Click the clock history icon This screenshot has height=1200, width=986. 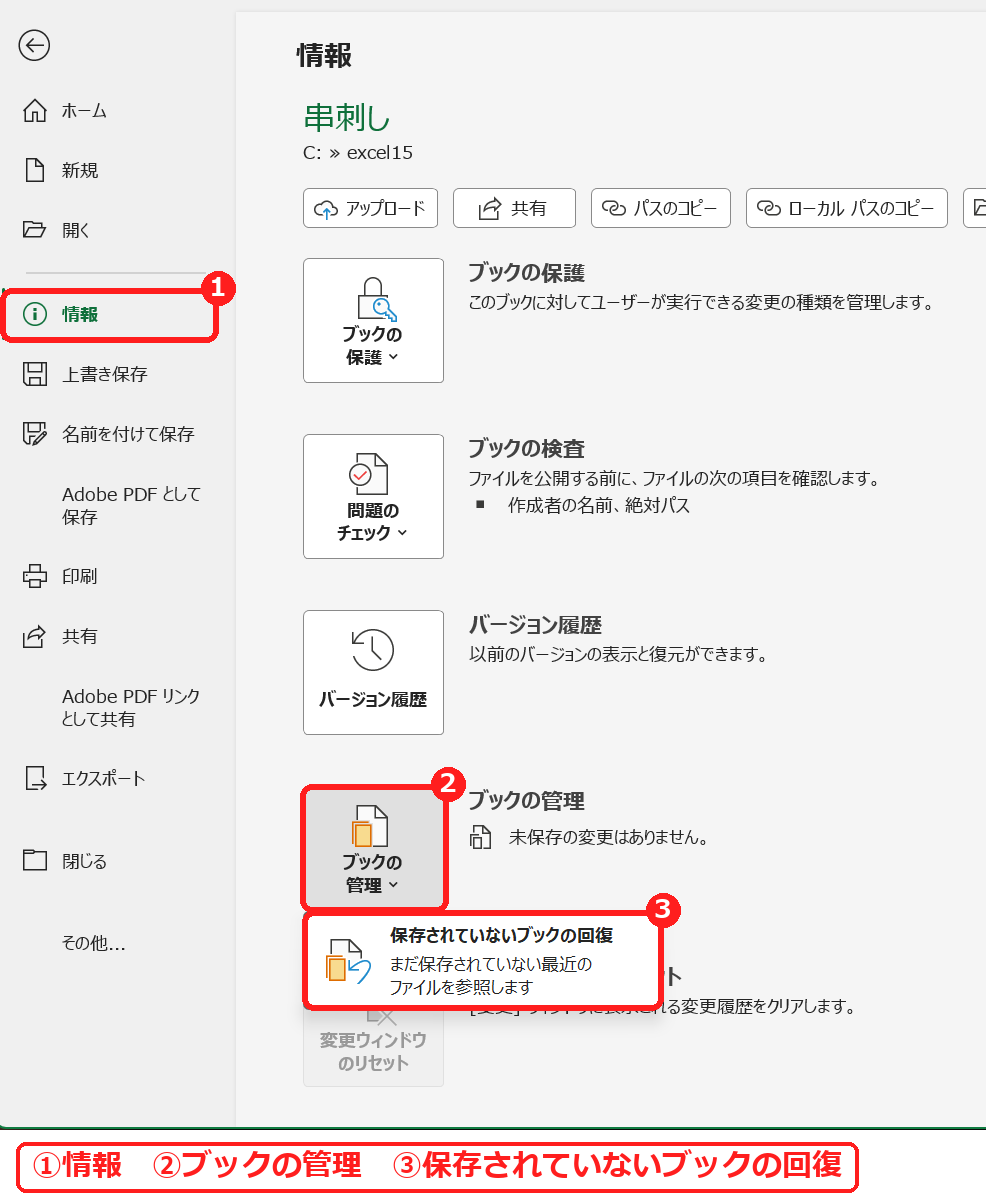point(373,650)
